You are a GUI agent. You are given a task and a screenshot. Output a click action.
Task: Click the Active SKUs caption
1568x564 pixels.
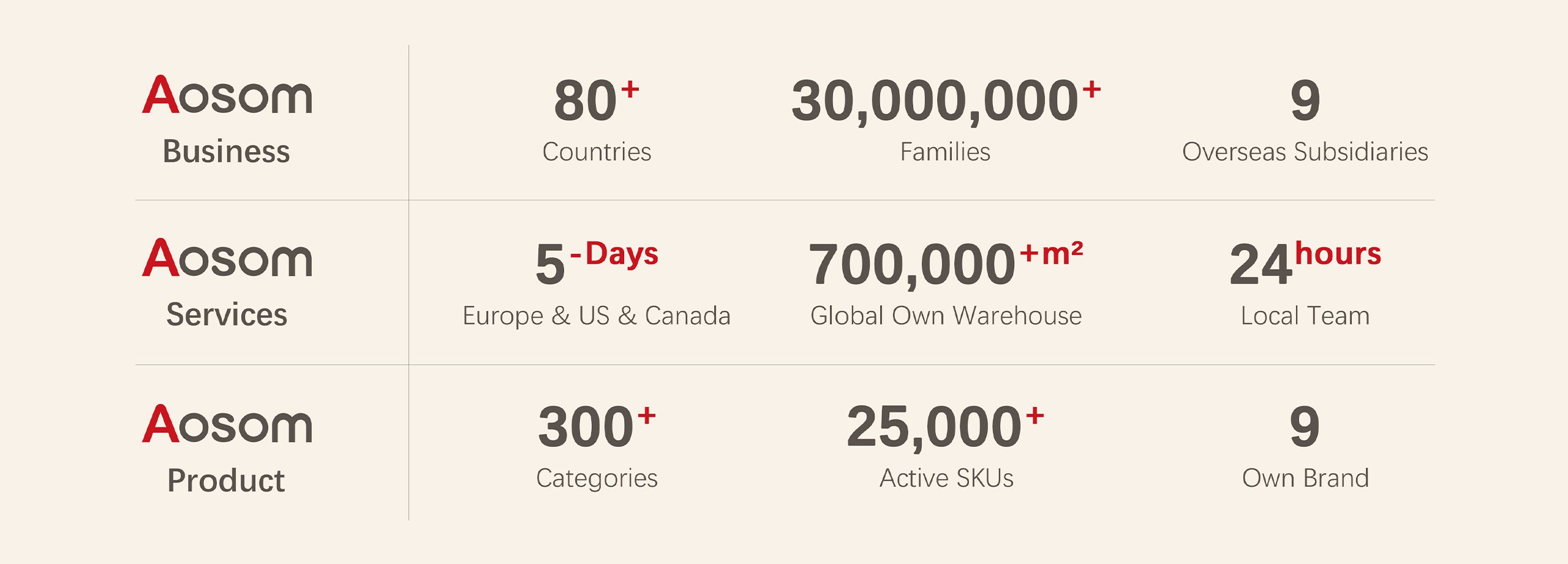click(x=946, y=478)
